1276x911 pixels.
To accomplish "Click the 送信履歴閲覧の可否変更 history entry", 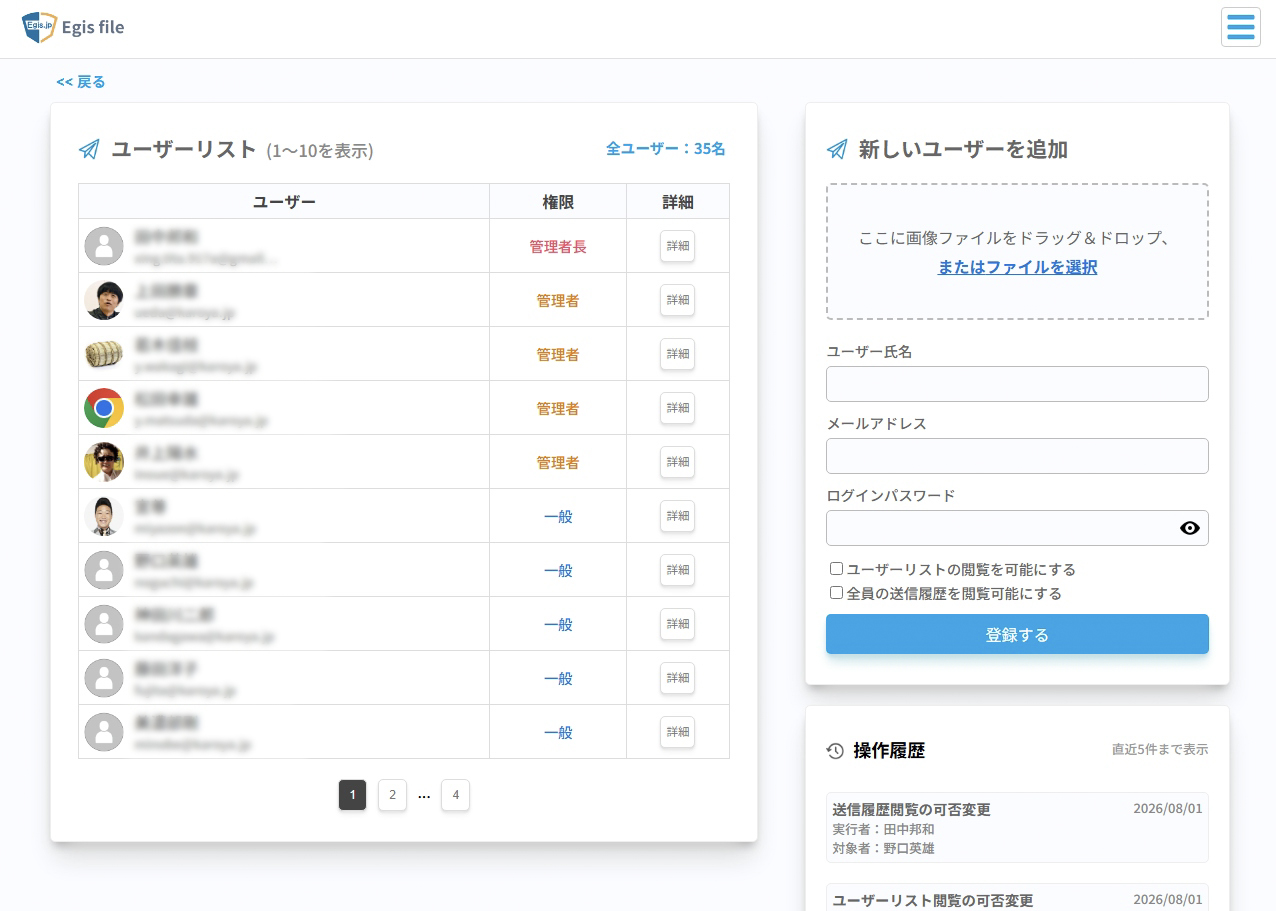I will [x=1017, y=828].
